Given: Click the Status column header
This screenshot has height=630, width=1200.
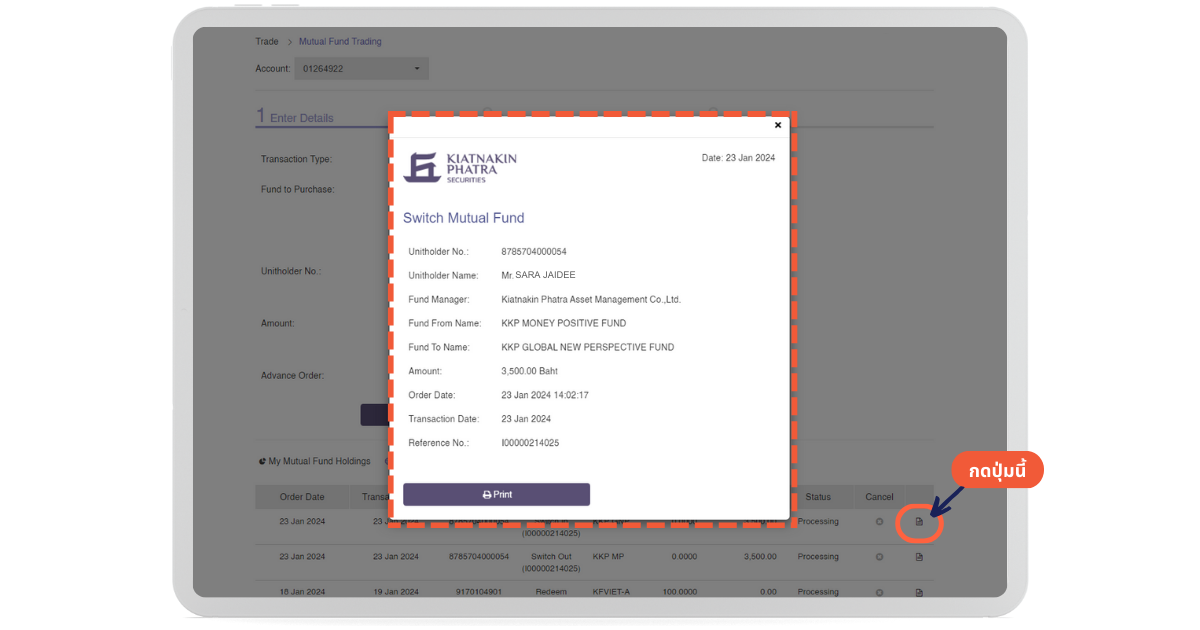Looking at the screenshot, I should click(818, 497).
